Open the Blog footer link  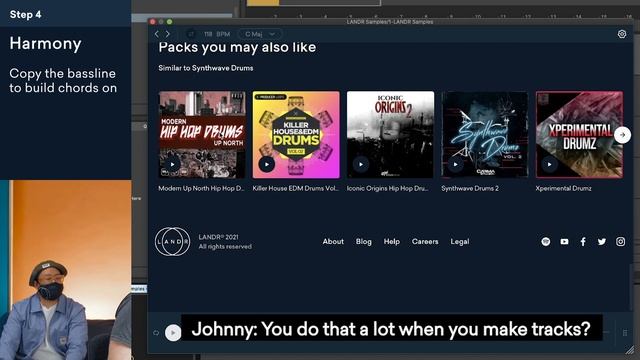363,242
